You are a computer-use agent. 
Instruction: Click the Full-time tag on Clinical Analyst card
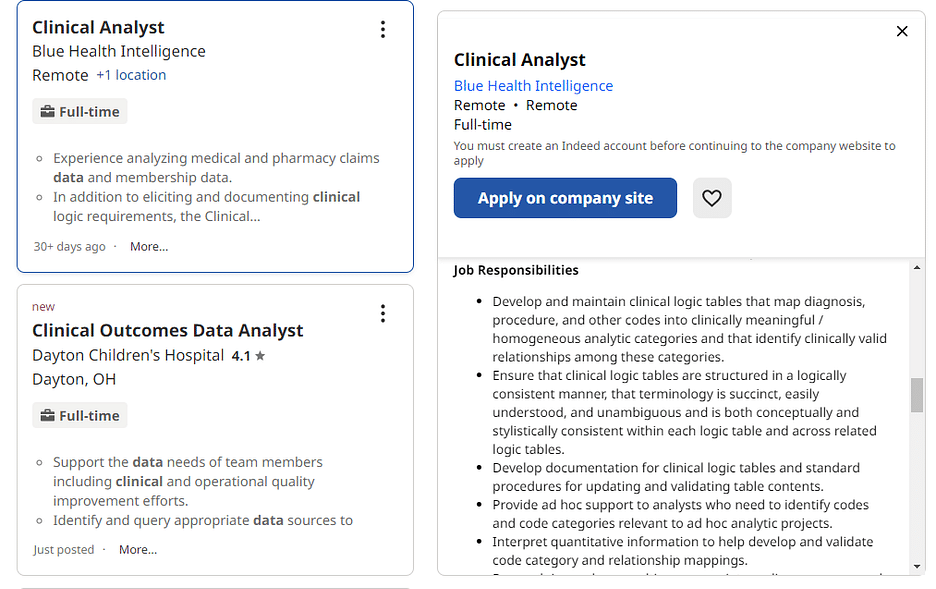[79, 112]
